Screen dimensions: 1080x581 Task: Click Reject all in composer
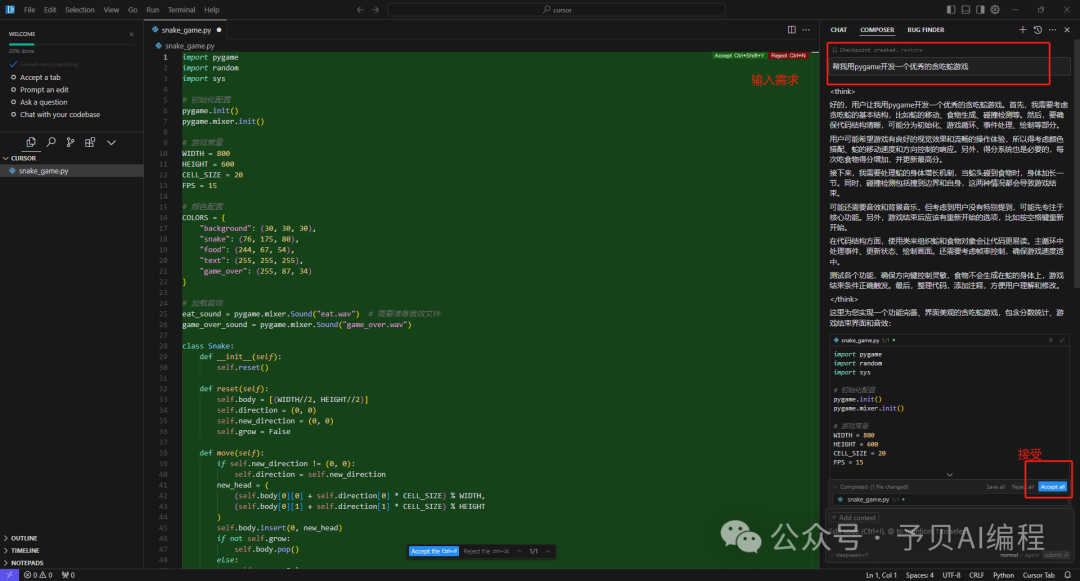point(1022,487)
